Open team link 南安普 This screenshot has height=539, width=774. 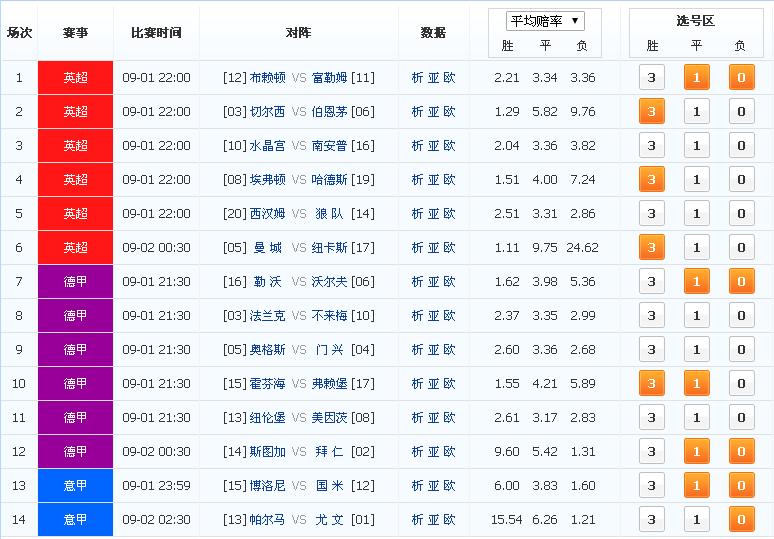click(329, 146)
